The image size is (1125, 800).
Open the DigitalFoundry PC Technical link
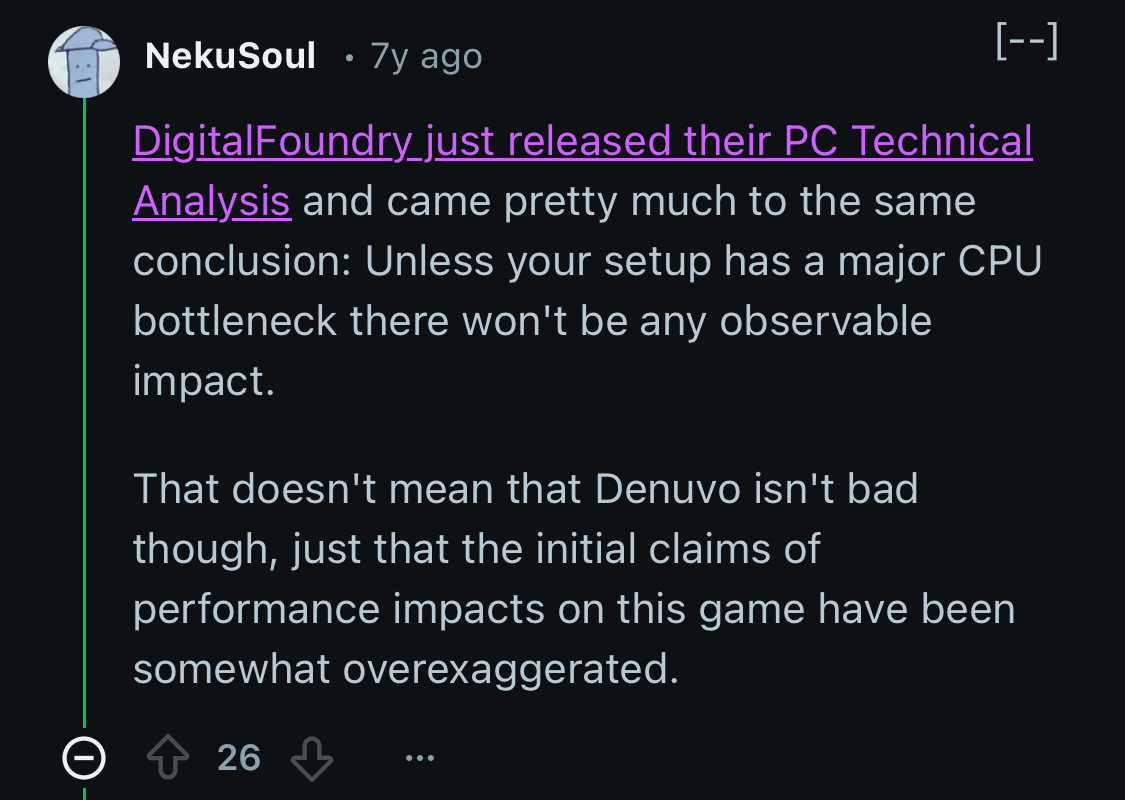click(582, 142)
